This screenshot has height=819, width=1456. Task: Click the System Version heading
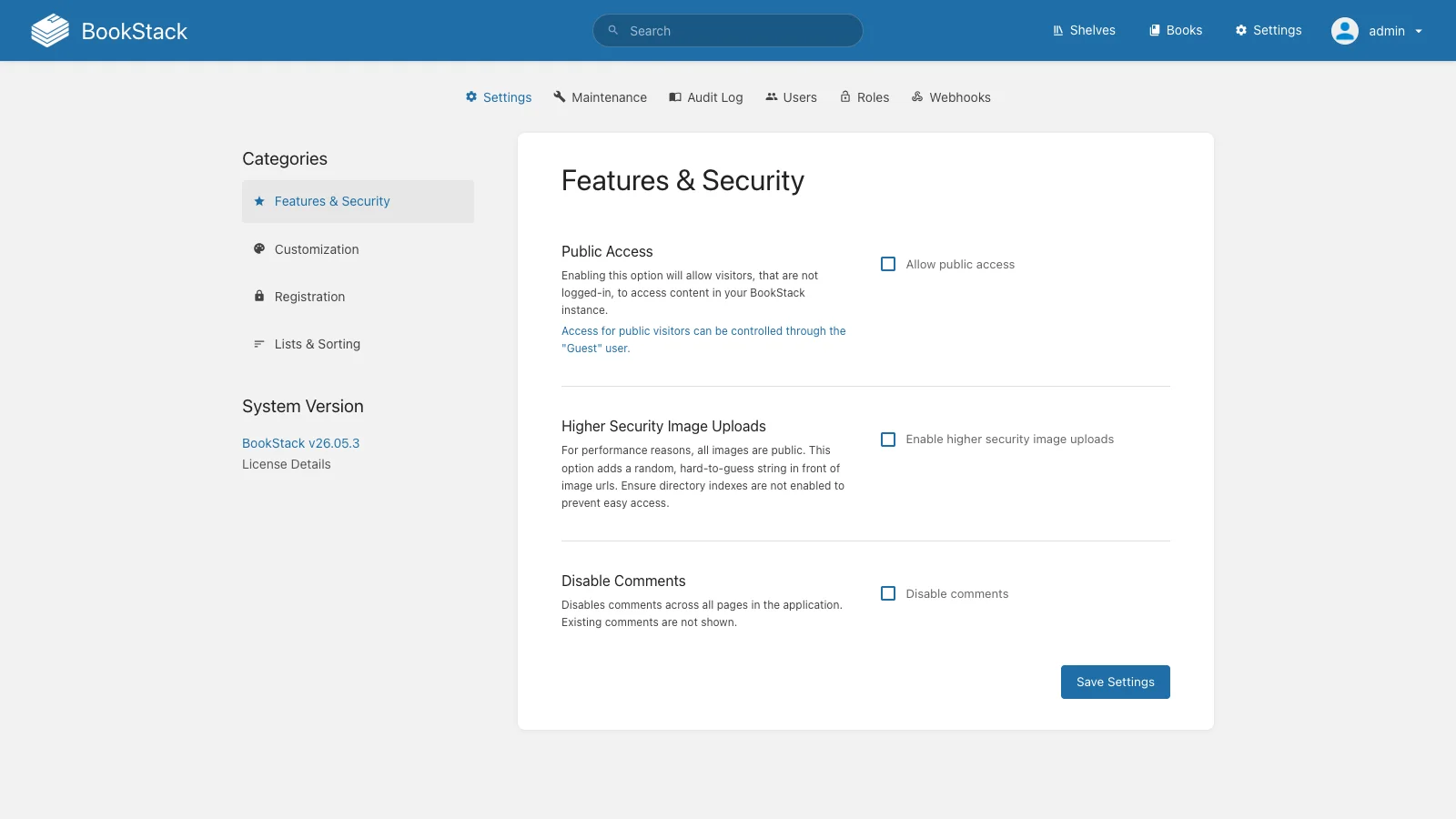coord(302,407)
